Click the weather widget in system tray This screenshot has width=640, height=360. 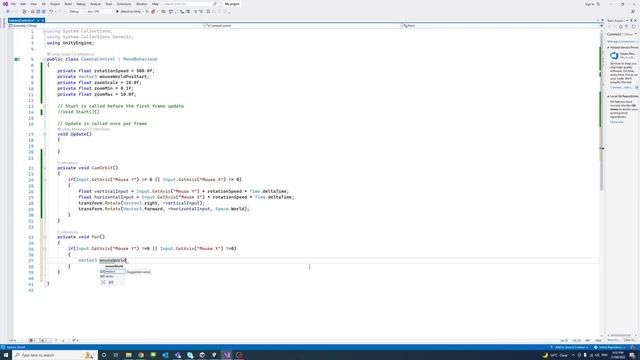555,355
